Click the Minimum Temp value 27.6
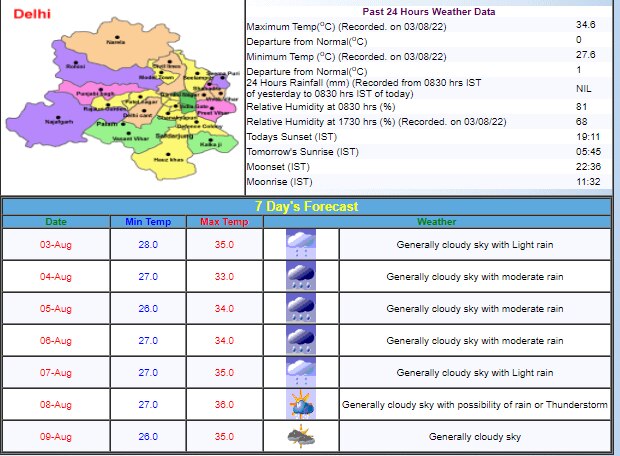The width and height of the screenshot is (620, 456). tap(586, 55)
